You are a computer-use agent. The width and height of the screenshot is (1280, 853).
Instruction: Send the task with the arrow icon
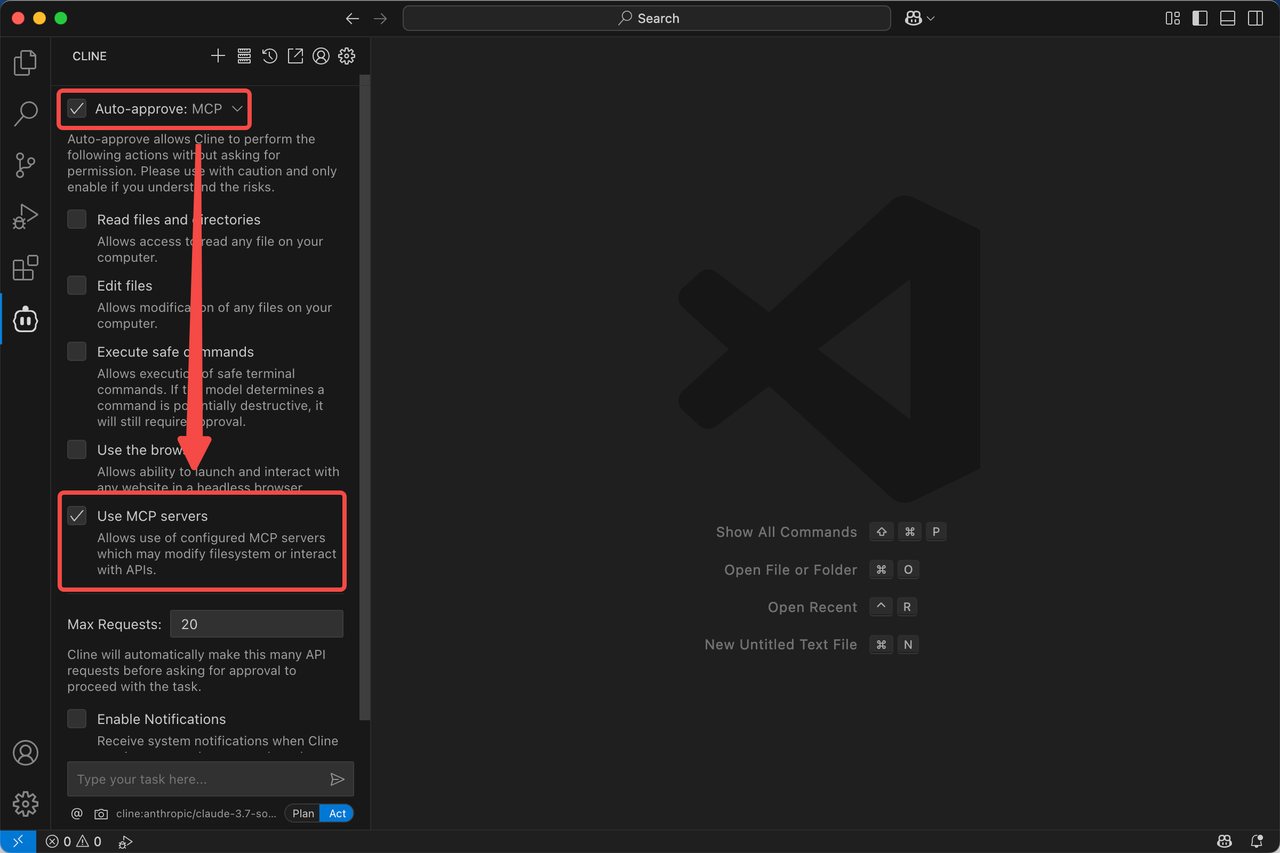pos(337,779)
